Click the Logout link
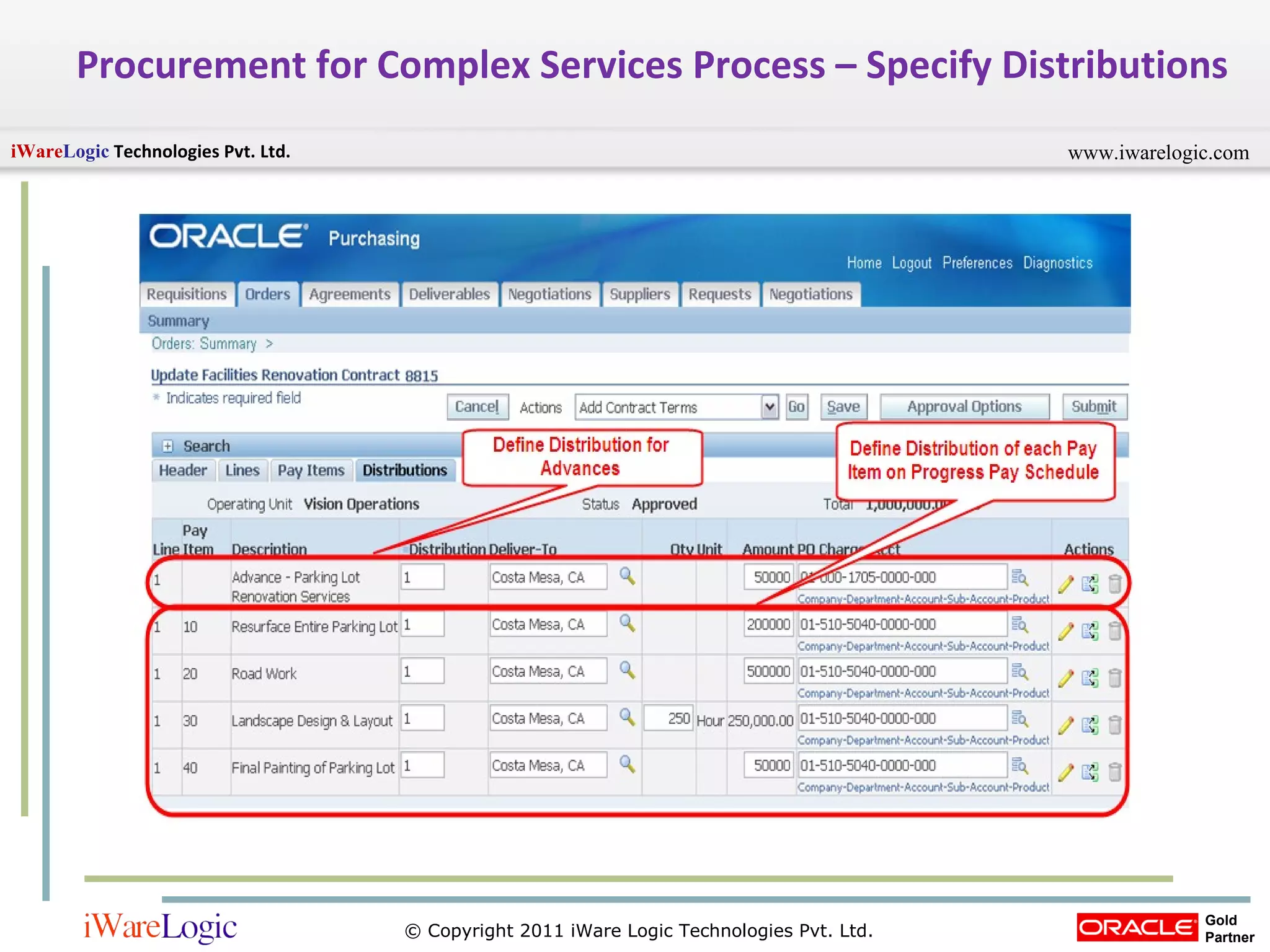 pyautogui.click(x=912, y=263)
